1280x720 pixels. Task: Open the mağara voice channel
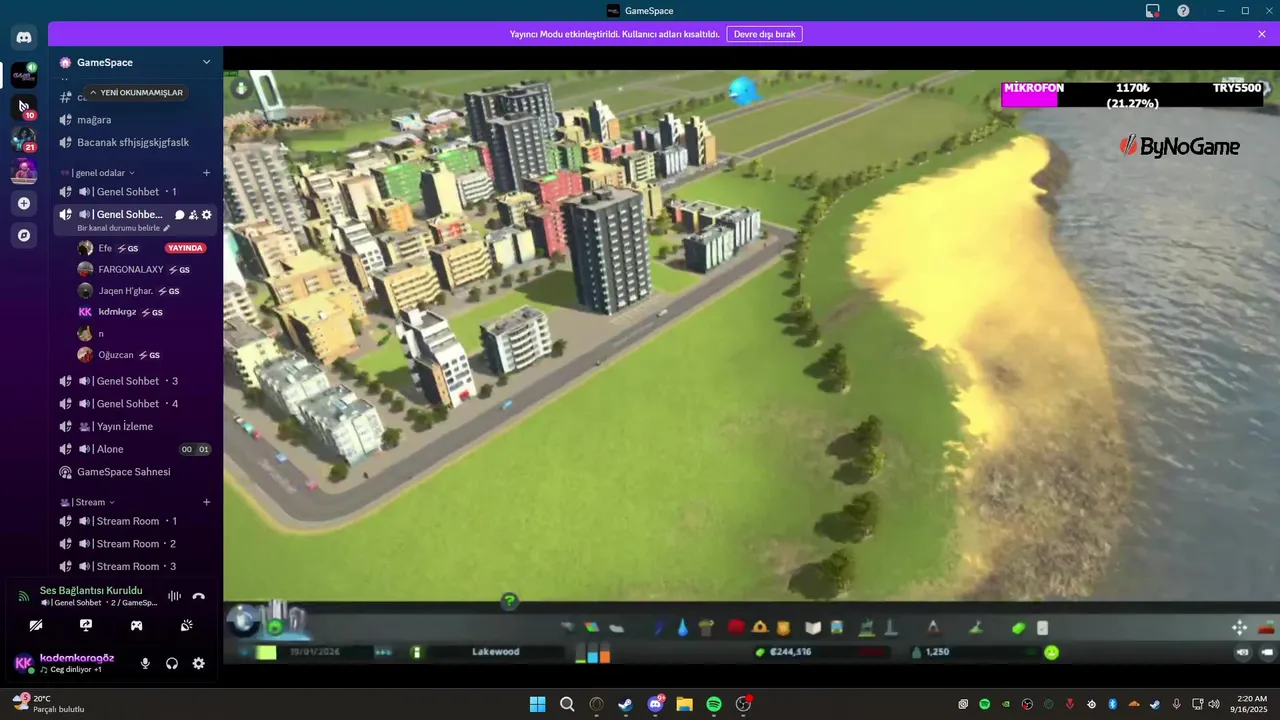click(135, 120)
